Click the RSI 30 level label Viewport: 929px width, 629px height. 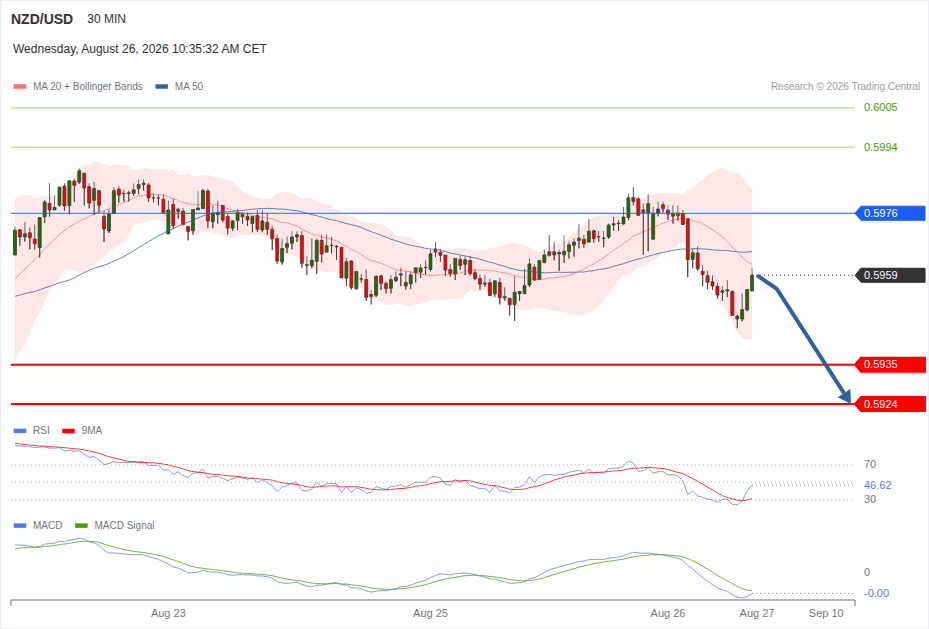pyautogui.click(x=870, y=499)
